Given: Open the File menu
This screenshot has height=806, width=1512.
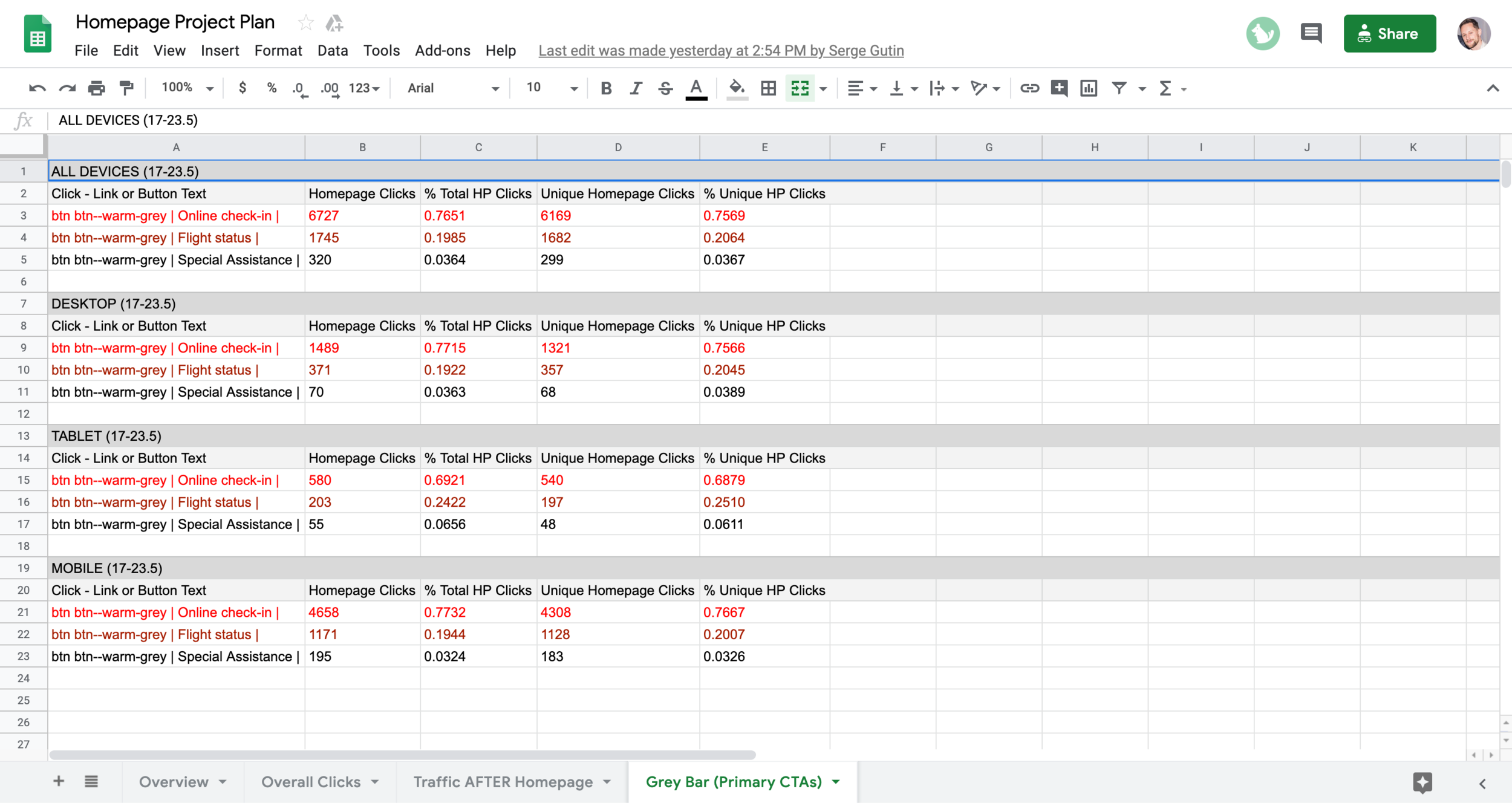Looking at the screenshot, I should [86, 51].
